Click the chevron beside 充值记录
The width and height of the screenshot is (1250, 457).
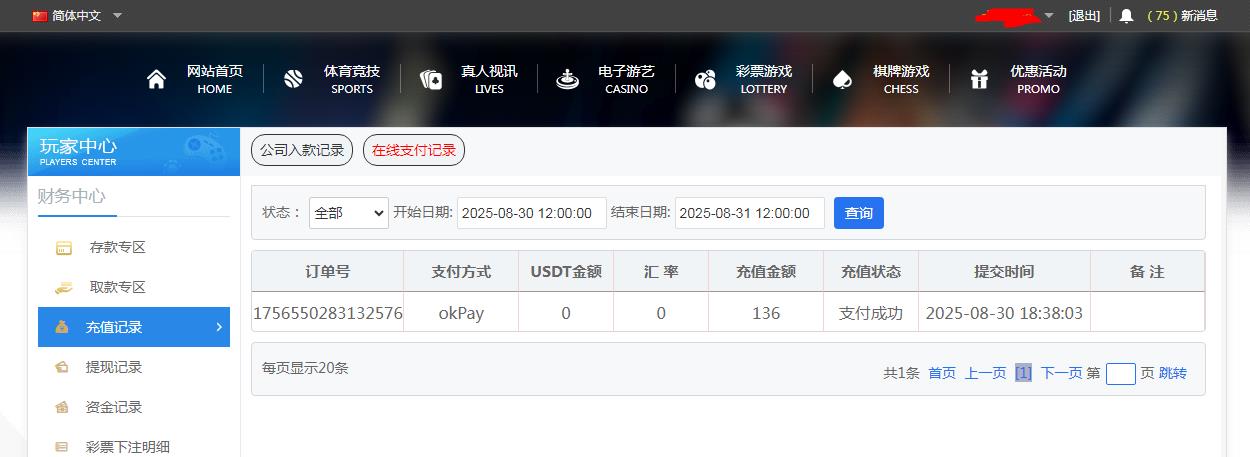pyautogui.click(x=219, y=326)
